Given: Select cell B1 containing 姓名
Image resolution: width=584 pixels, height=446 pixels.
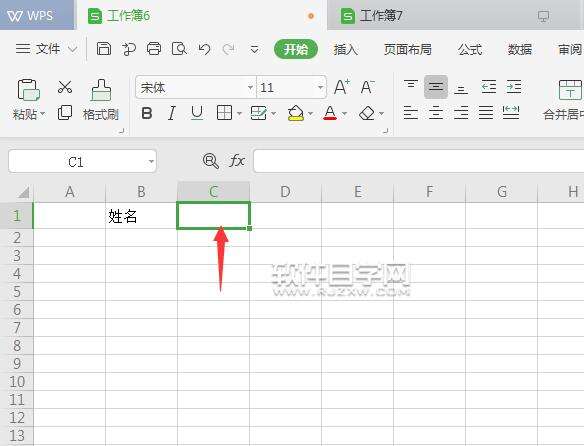Looking at the screenshot, I should coord(141,216).
